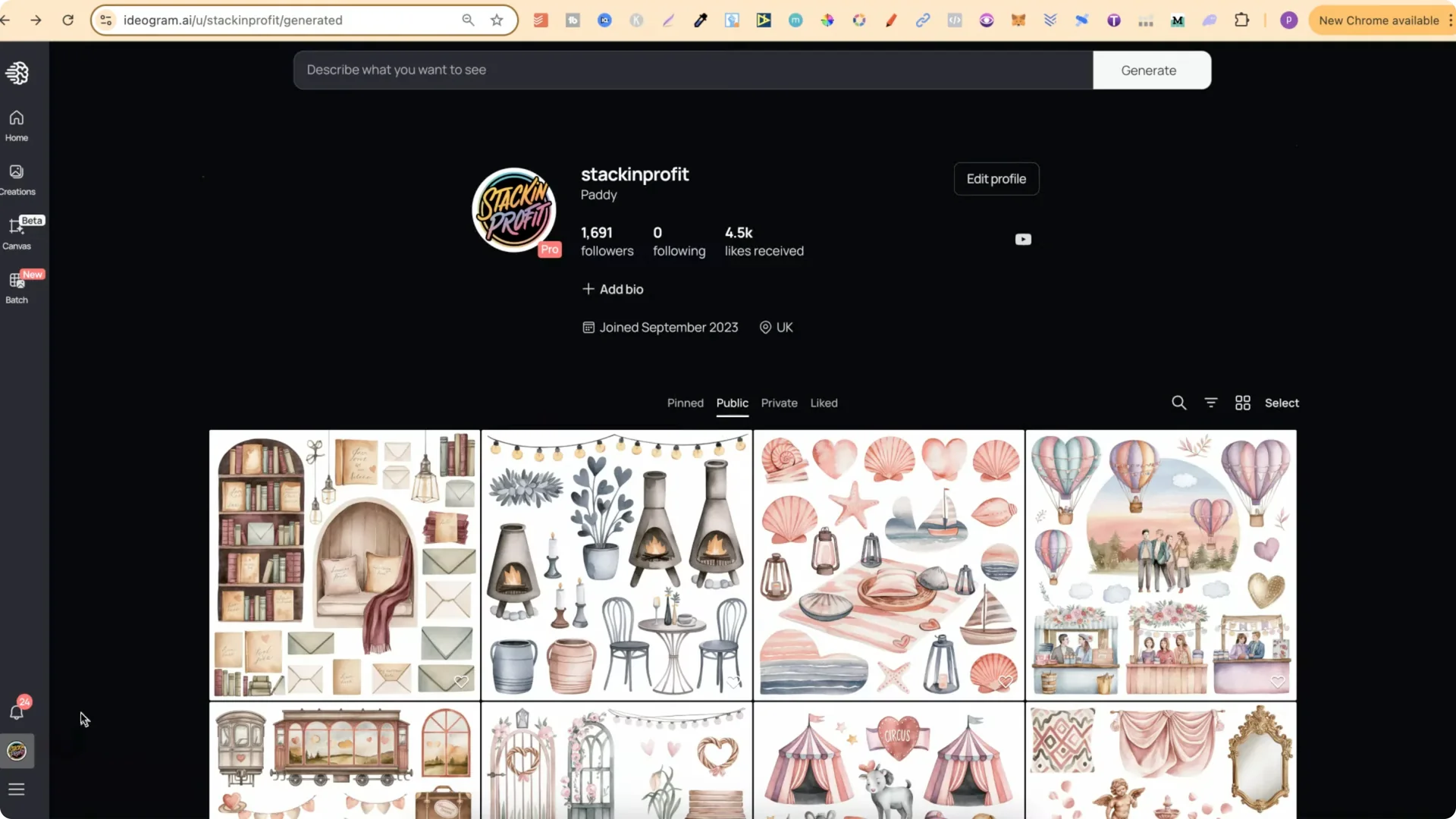Like the hot air balloon image
This screenshot has width=1456, height=819.
click(x=1277, y=681)
